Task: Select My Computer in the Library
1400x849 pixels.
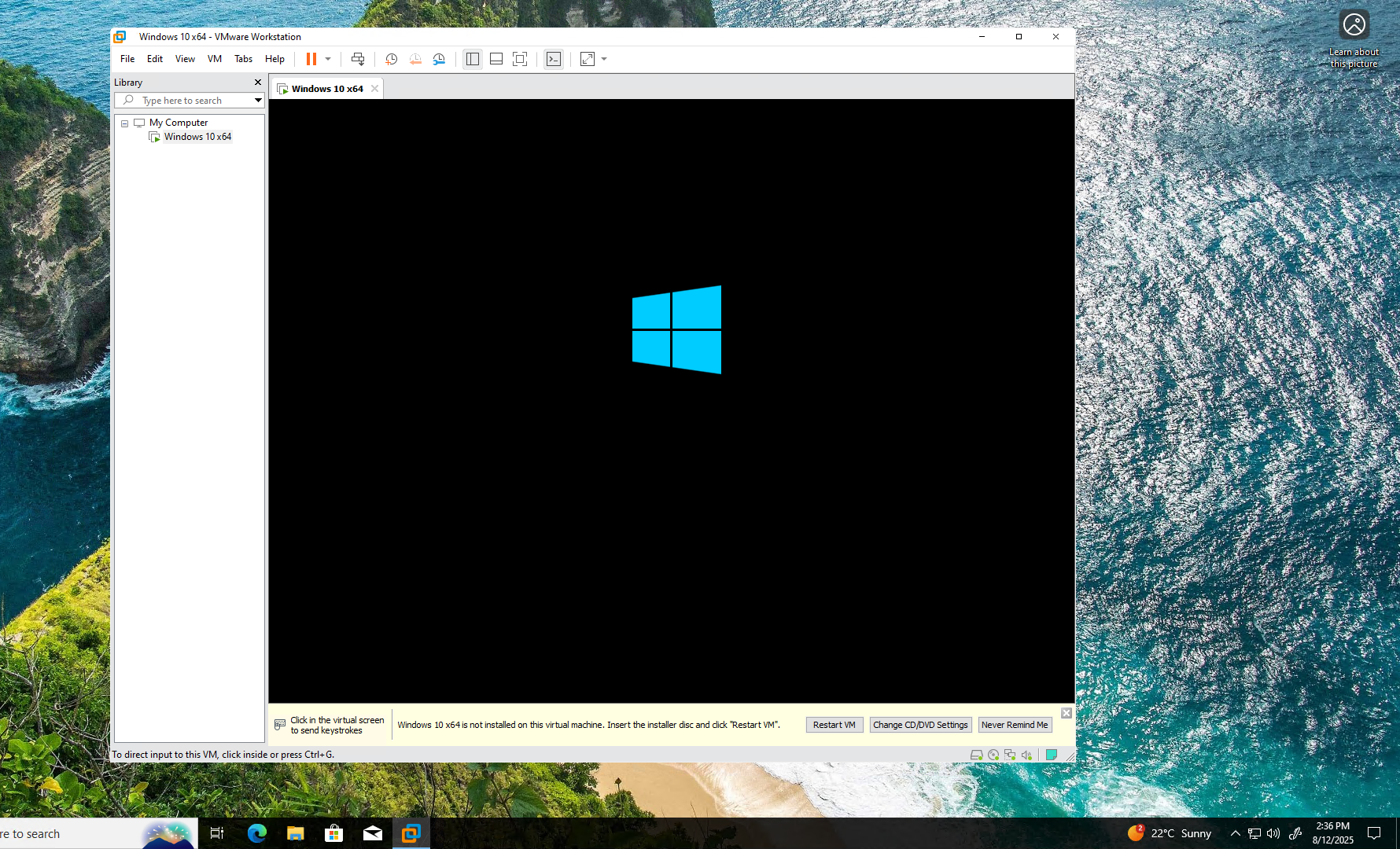Action: coord(179,123)
